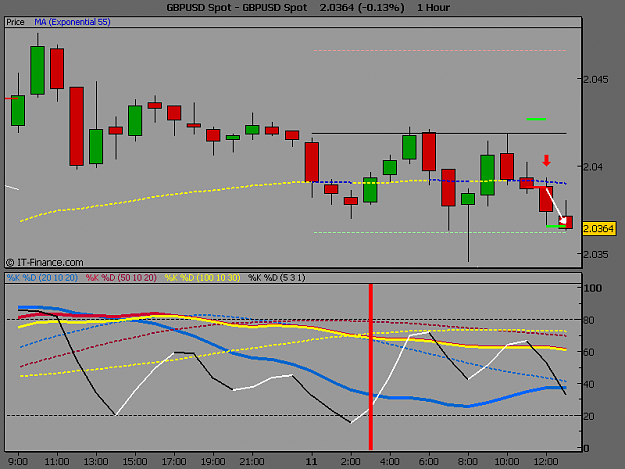Click the bold 11 date label on time axis
625x469 pixels.
pyautogui.click(x=311, y=461)
